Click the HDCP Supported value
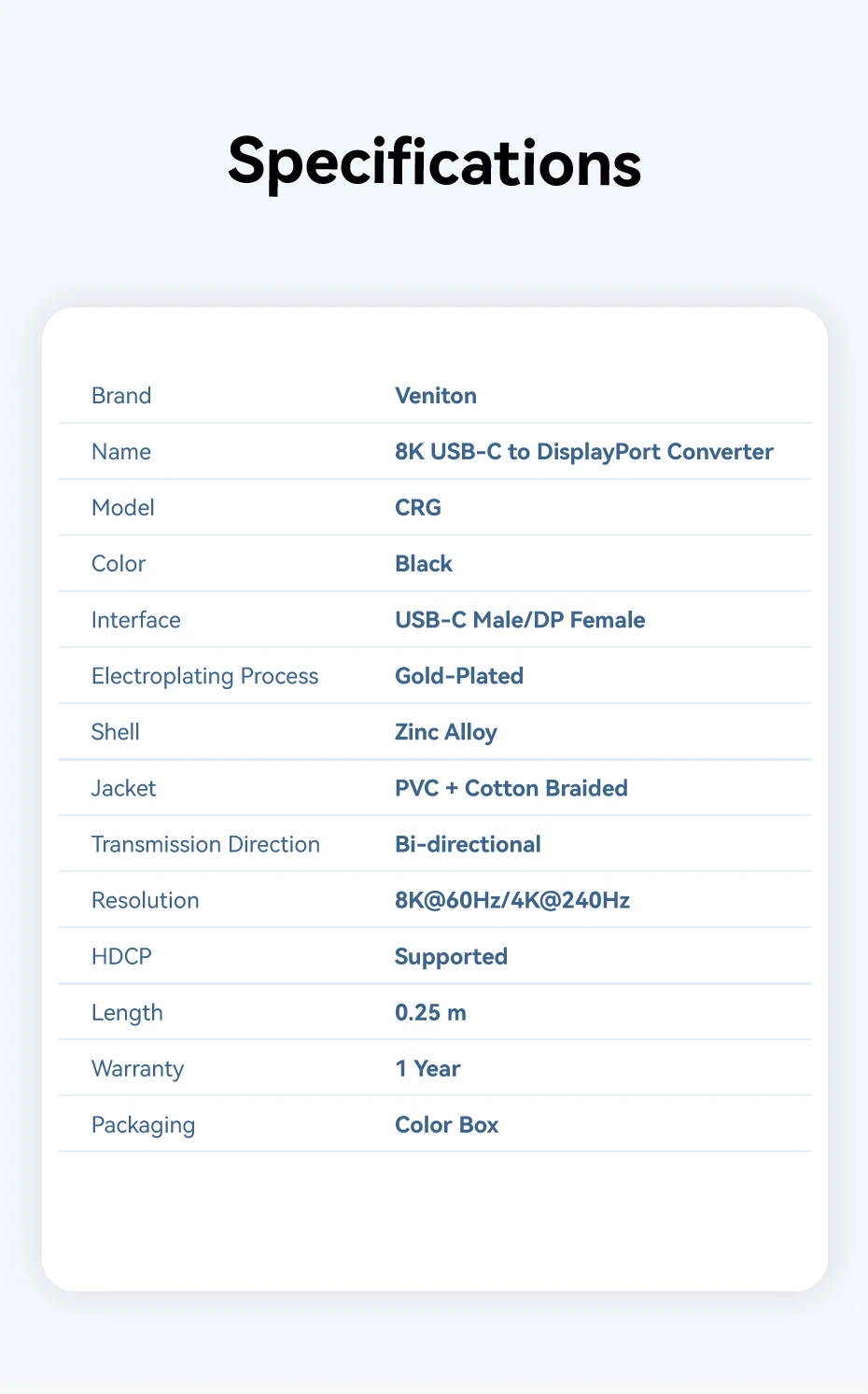 coord(451,957)
